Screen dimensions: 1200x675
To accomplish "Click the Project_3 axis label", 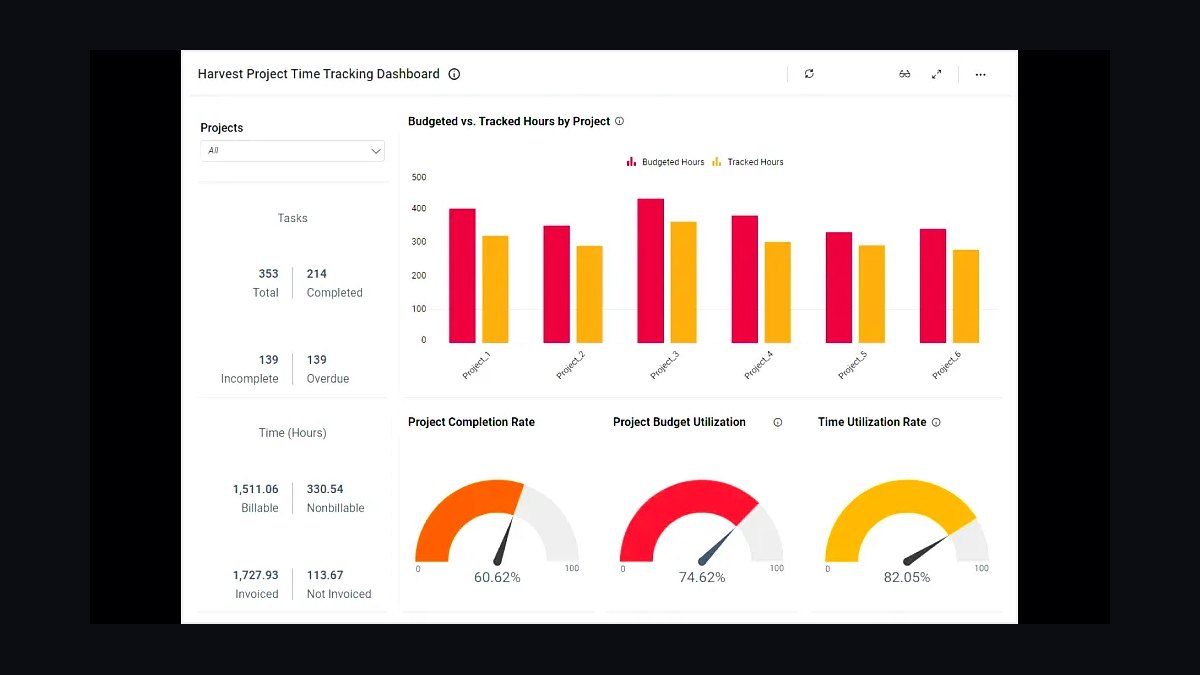I will (664, 365).
